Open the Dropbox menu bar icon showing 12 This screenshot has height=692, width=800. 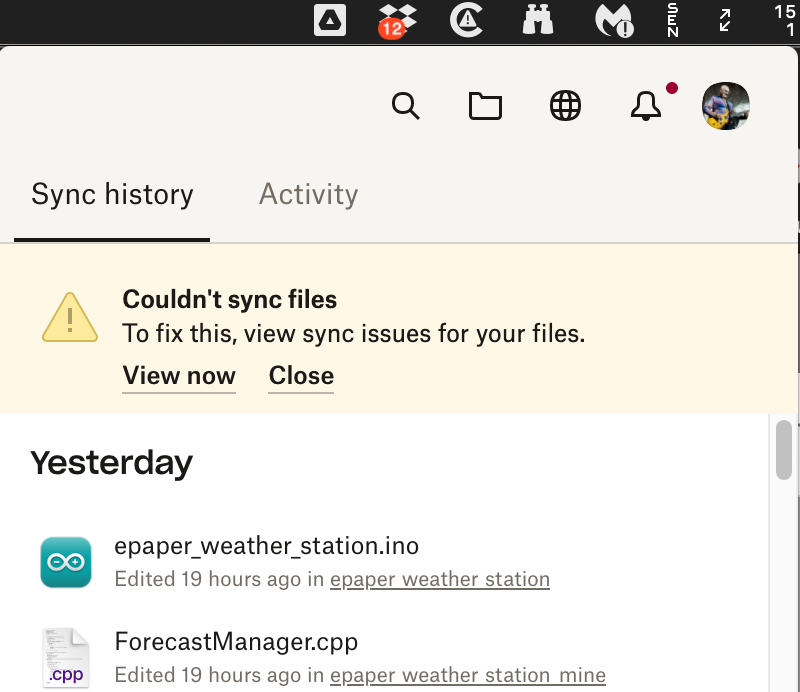pos(394,20)
